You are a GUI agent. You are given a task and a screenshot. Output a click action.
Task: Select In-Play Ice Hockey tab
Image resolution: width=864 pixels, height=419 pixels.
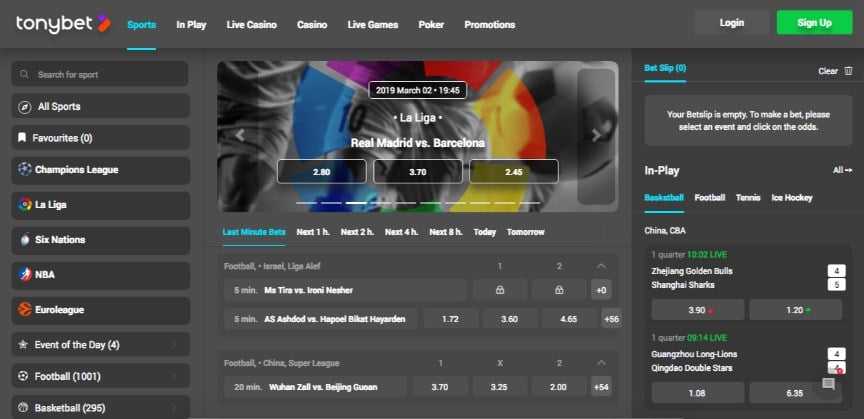tap(792, 197)
